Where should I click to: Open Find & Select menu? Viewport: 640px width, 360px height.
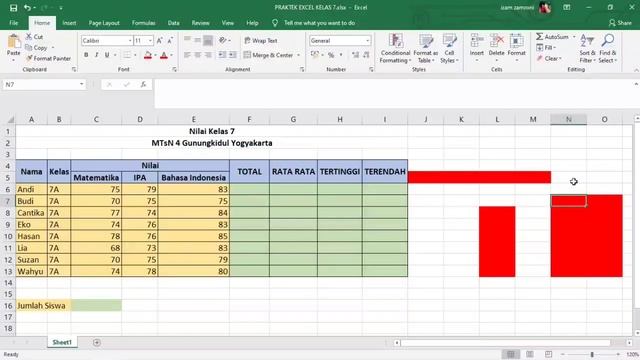608,49
